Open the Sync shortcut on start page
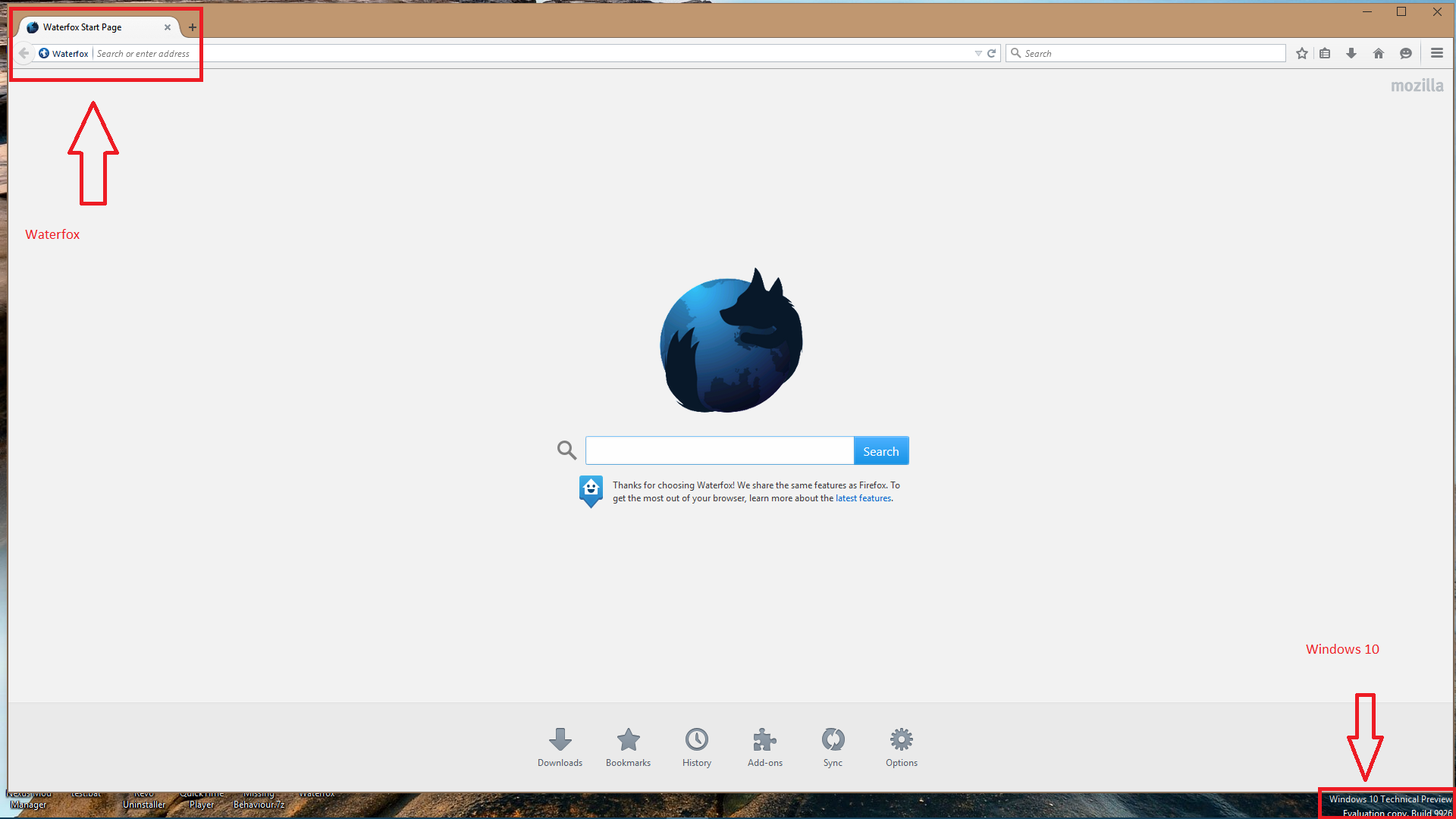This screenshot has height=819, width=1456. [833, 747]
